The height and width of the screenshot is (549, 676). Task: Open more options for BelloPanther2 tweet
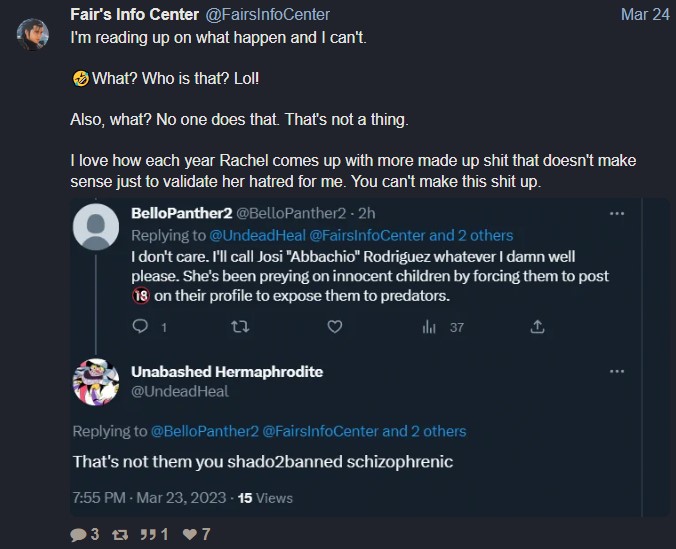click(617, 214)
